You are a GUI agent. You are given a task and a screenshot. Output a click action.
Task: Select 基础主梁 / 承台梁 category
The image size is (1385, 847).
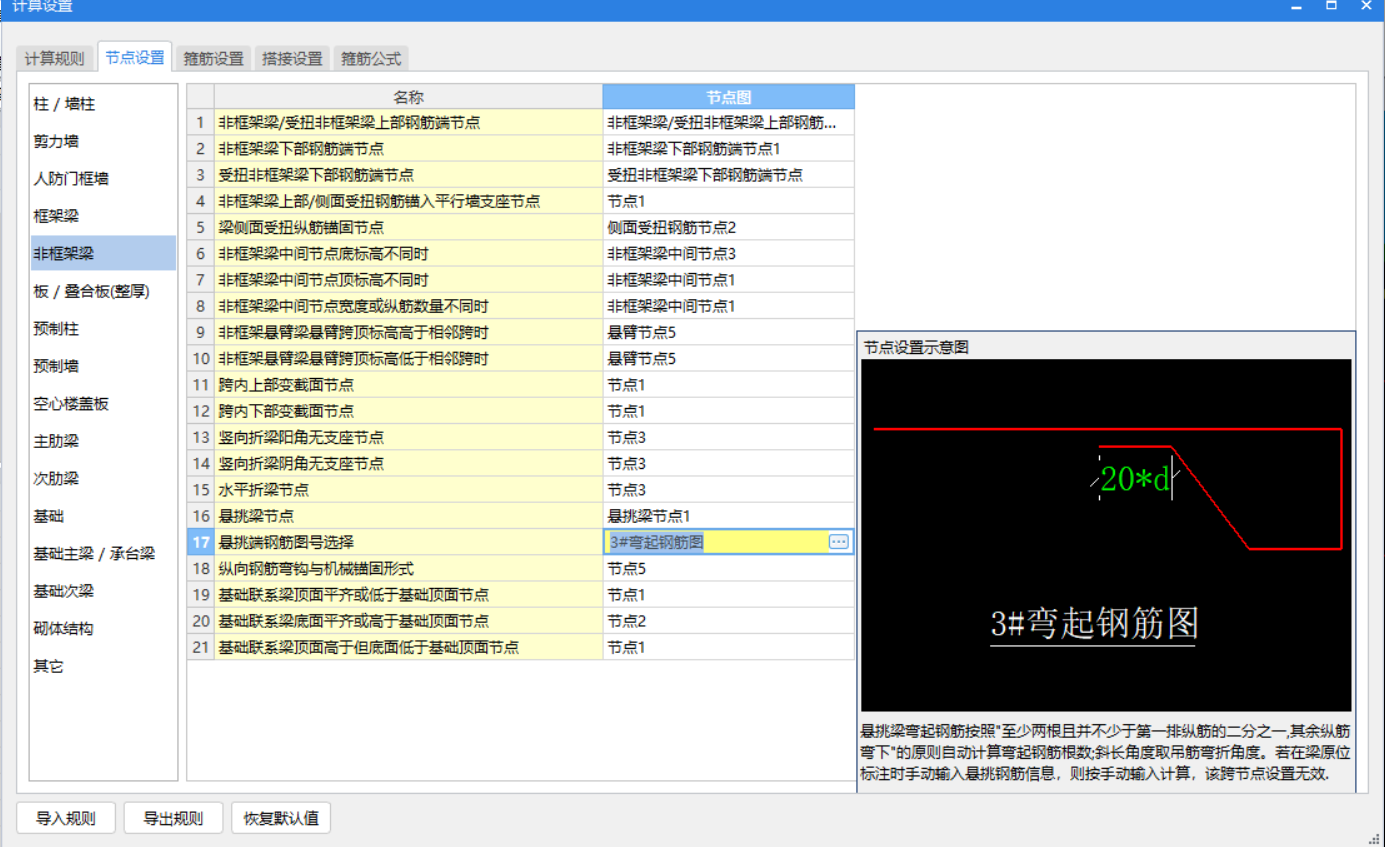pos(103,554)
